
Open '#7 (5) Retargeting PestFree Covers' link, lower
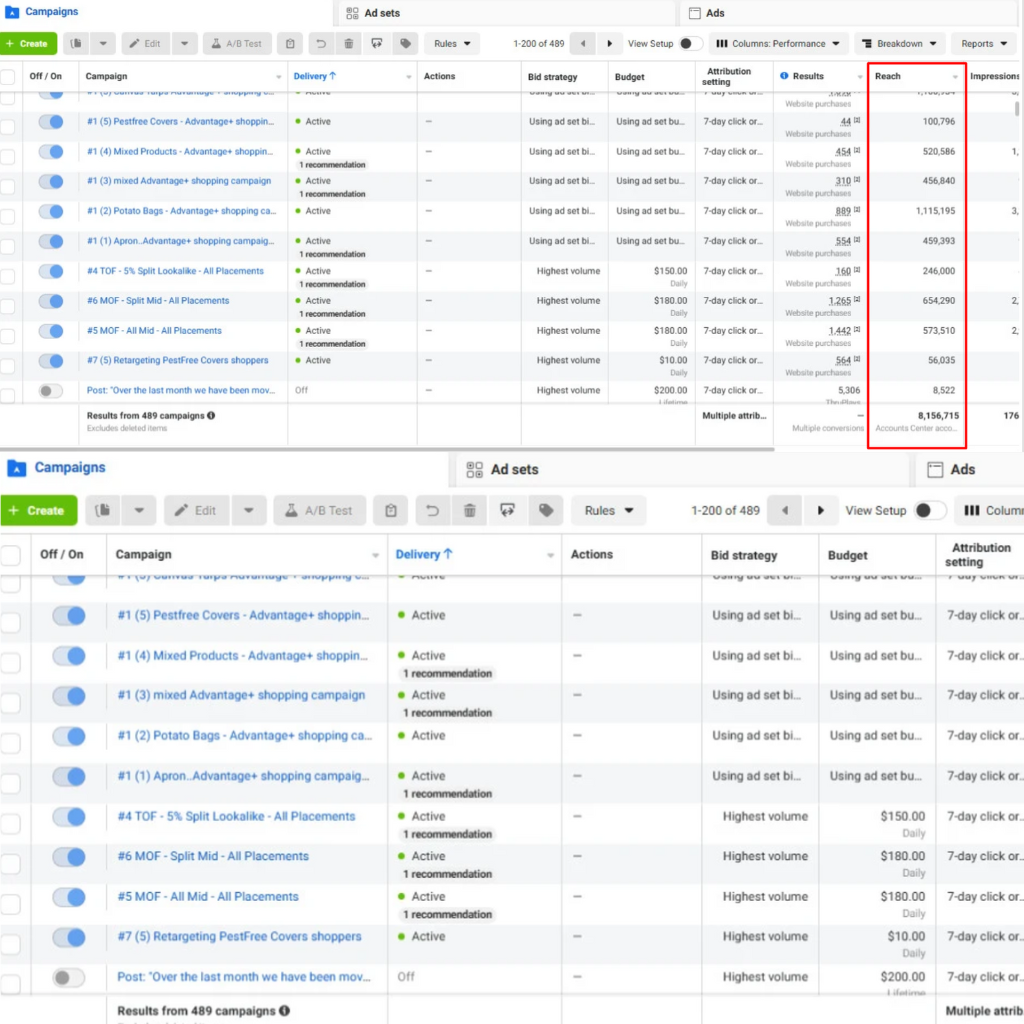[x=239, y=936]
